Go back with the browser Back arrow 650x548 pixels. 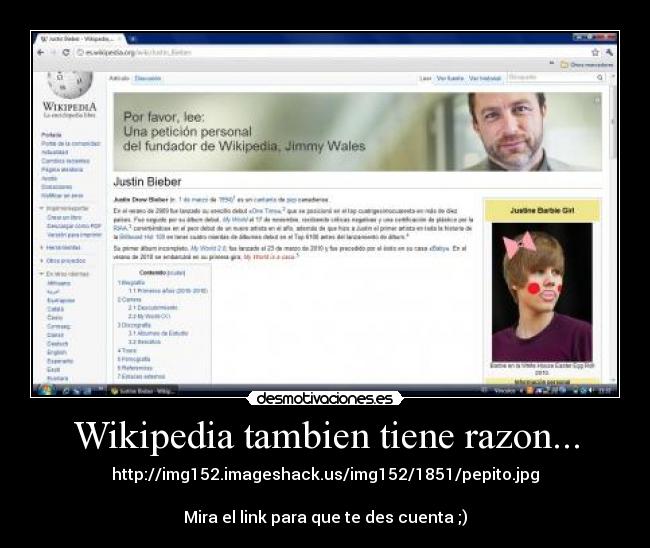click(41, 53)
